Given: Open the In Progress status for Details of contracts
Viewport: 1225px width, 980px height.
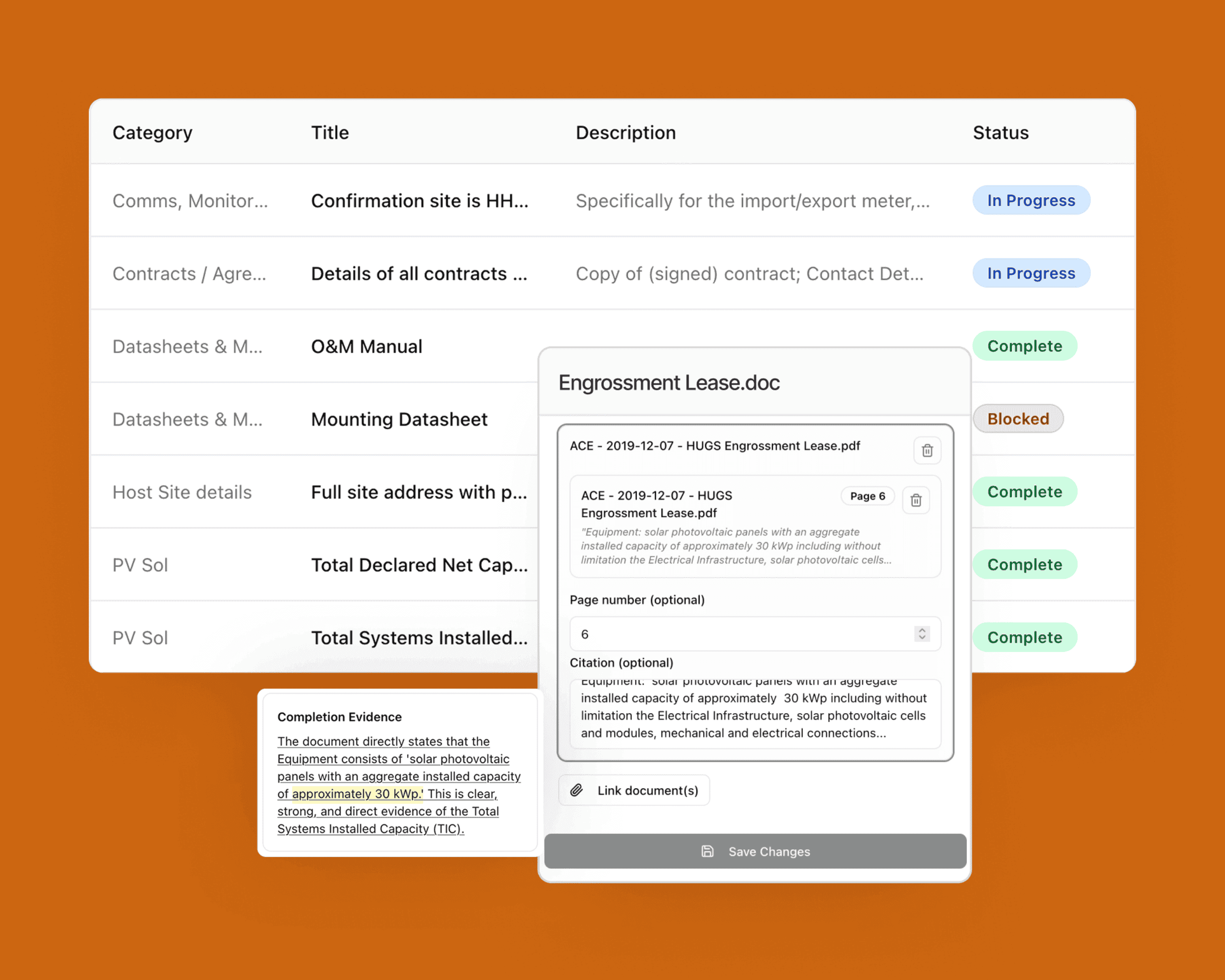Looking at the screenshot, I should (x=1031, y=273).
